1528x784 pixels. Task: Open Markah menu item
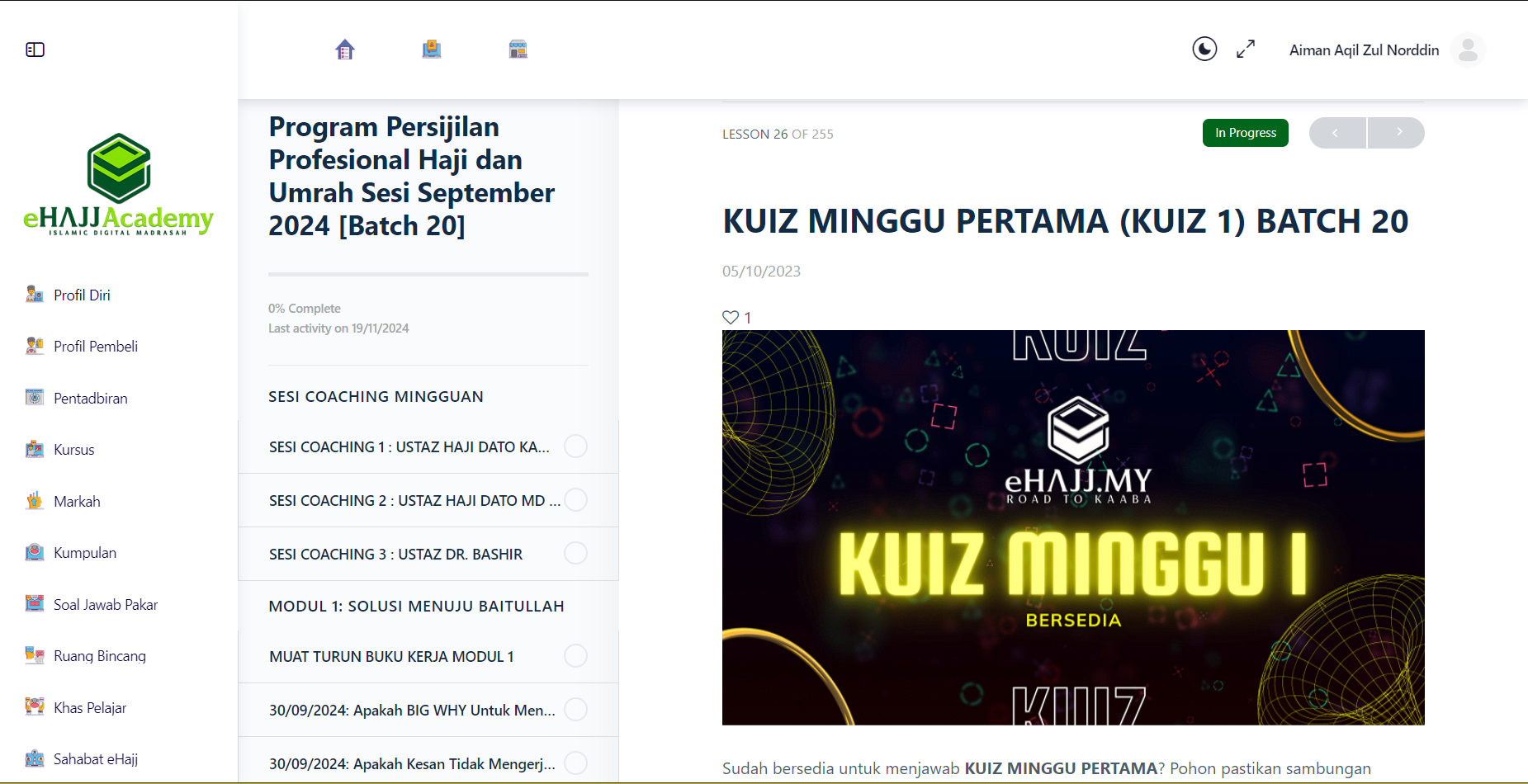click(x=77, y=501)
